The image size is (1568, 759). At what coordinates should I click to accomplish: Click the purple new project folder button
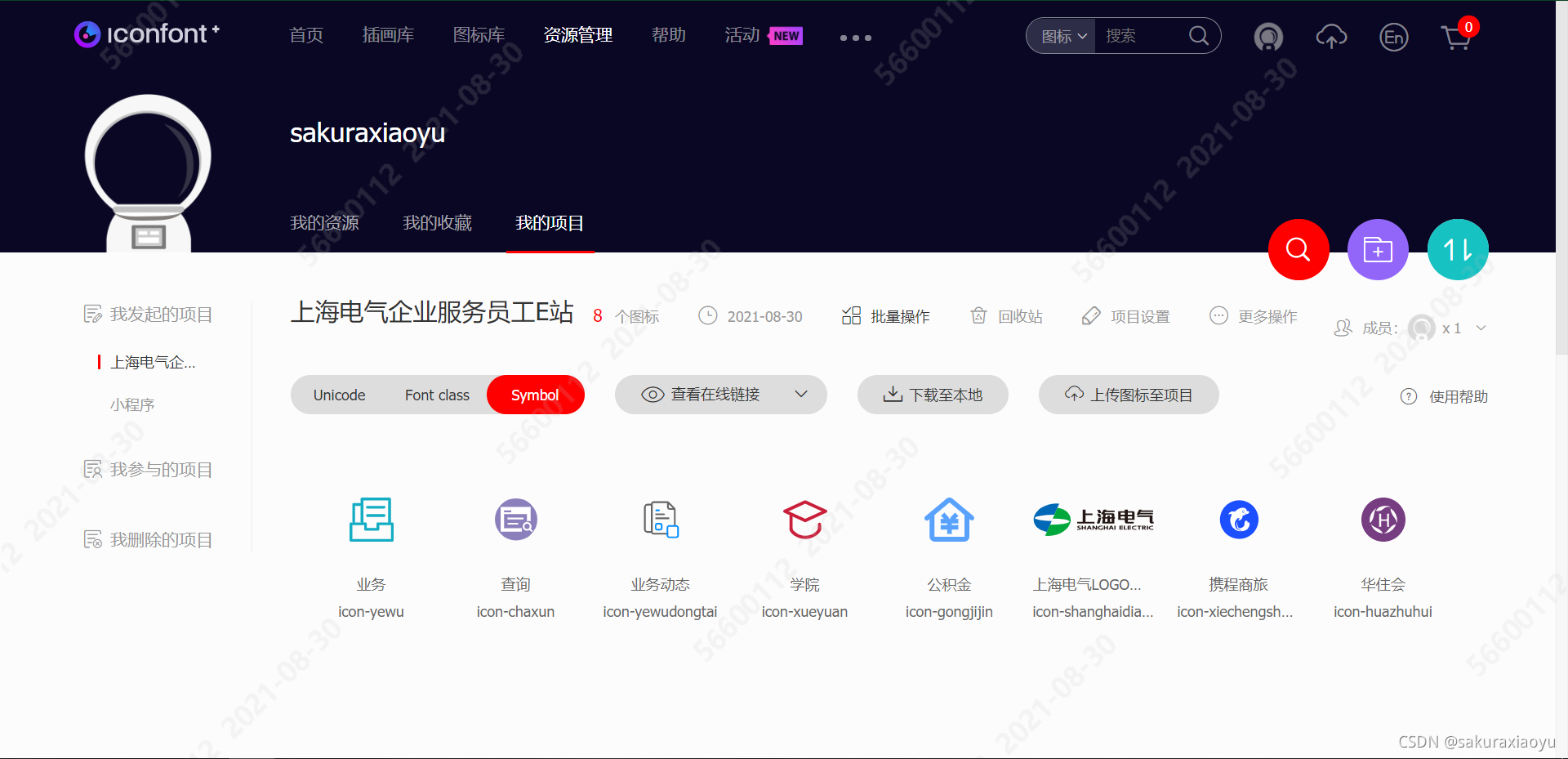click(1378, 249)
